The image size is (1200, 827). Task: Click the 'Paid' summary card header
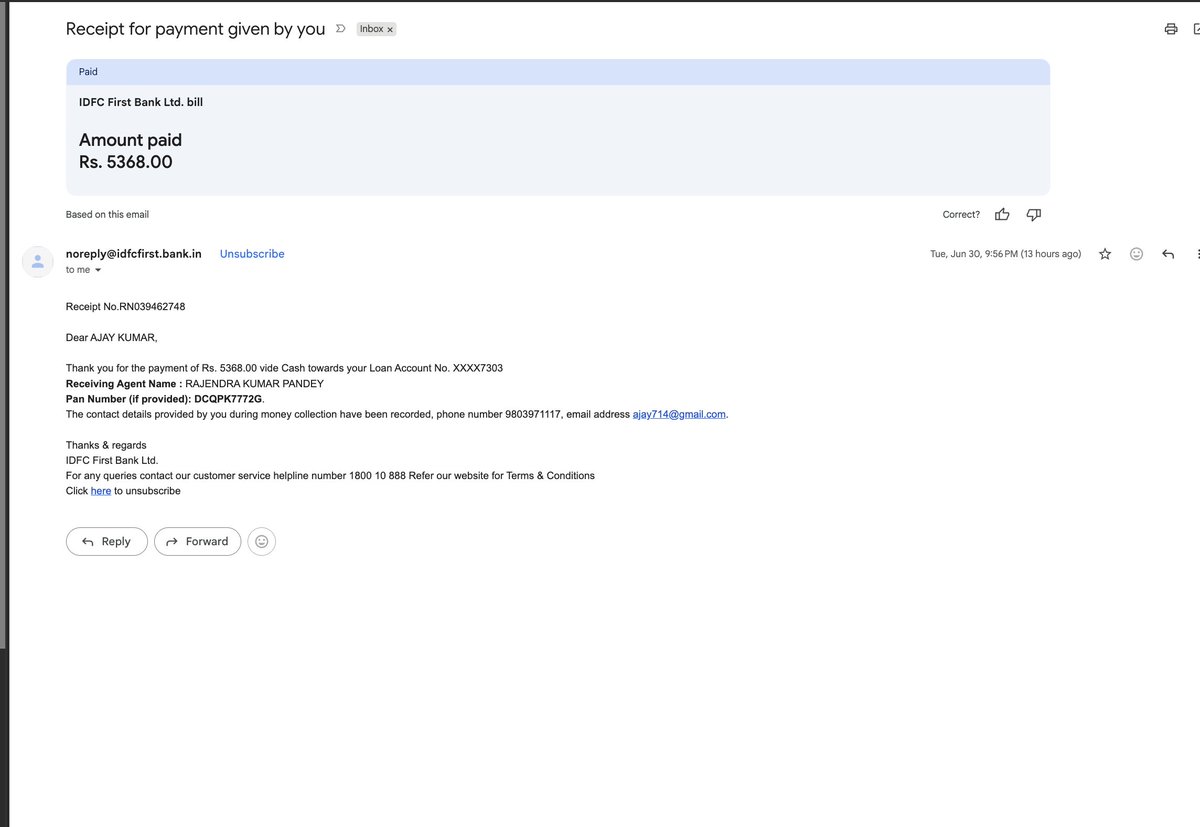pyautogui.click(x=558, y=72)
